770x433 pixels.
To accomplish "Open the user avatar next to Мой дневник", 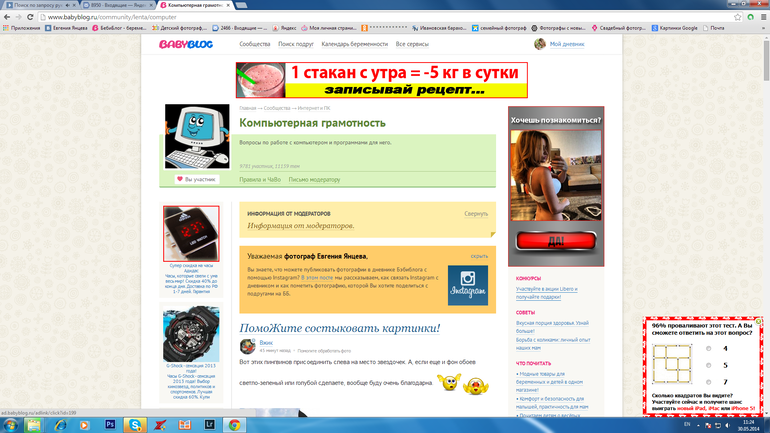I will click(x=540, y=44).
